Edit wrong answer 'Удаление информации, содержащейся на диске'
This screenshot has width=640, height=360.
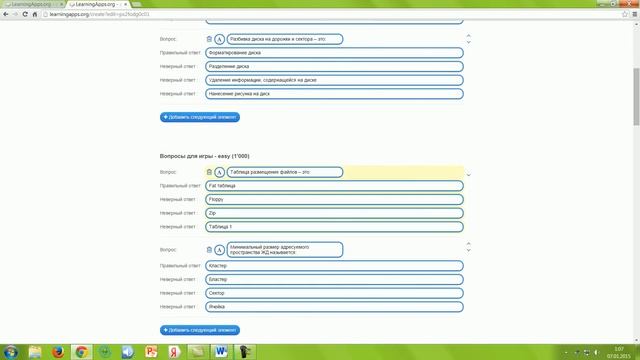(x=334, y=80)
